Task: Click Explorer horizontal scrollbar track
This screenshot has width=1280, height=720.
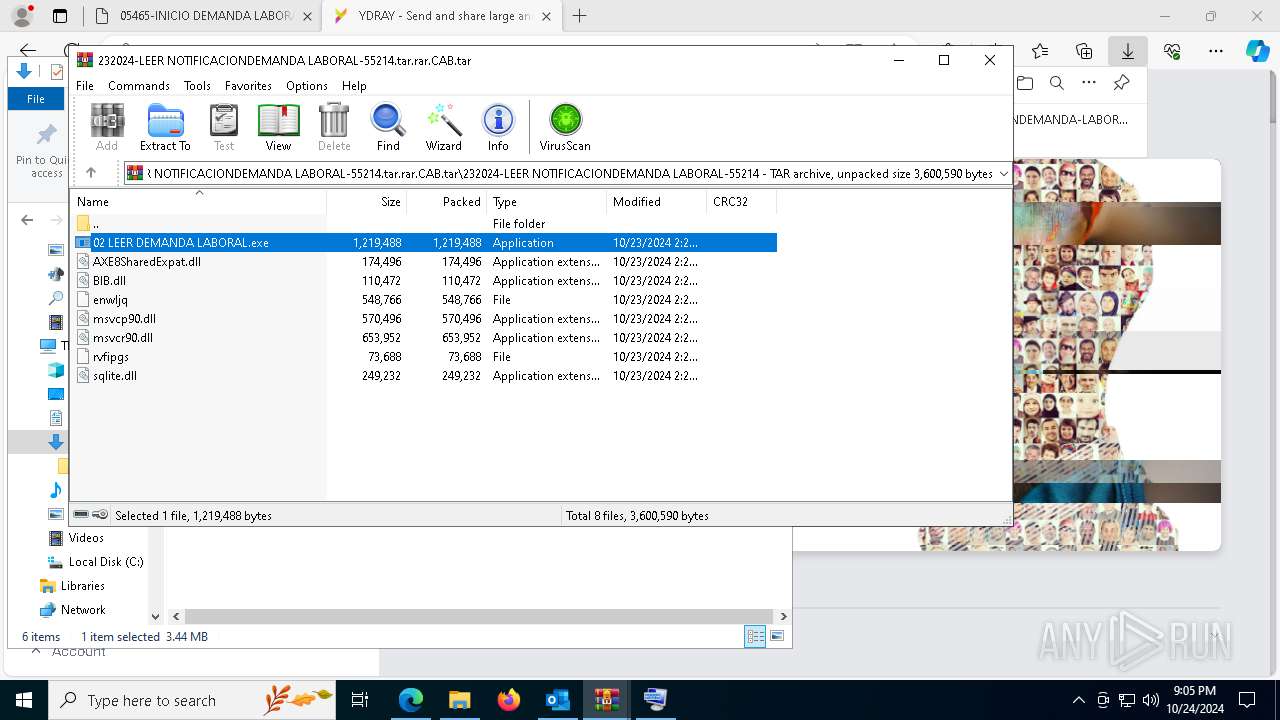Action: [x=479, y=617]
